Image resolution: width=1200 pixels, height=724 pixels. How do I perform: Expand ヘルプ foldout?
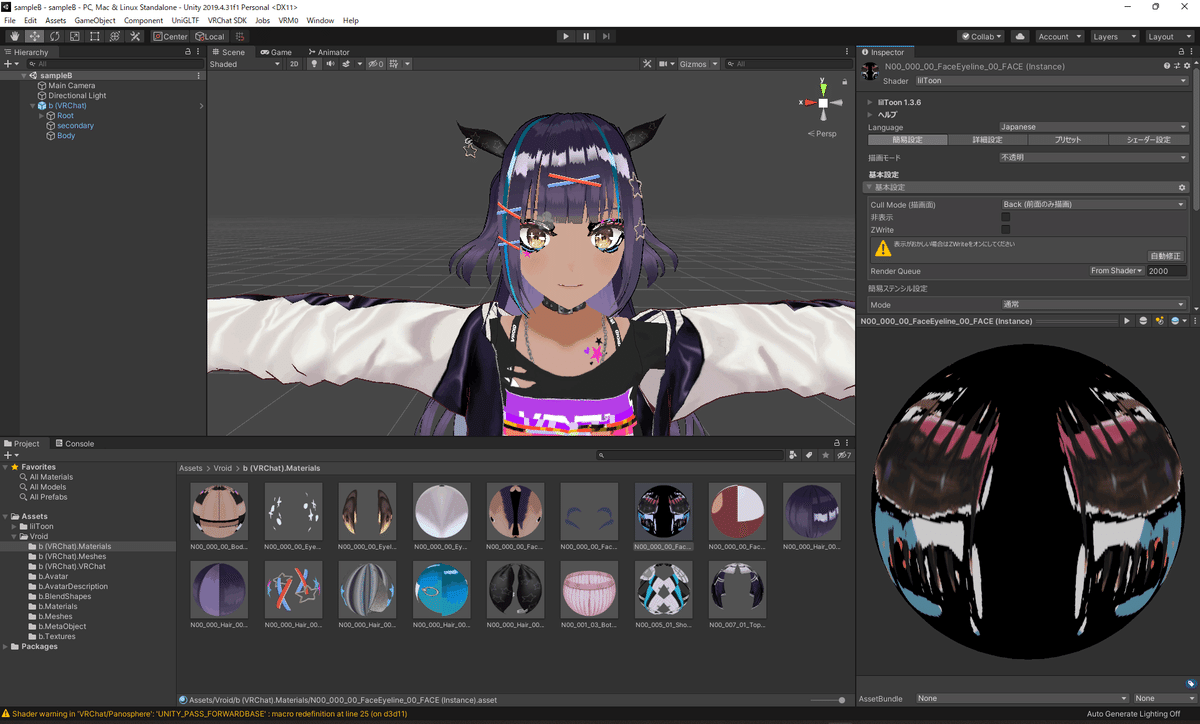870,115
